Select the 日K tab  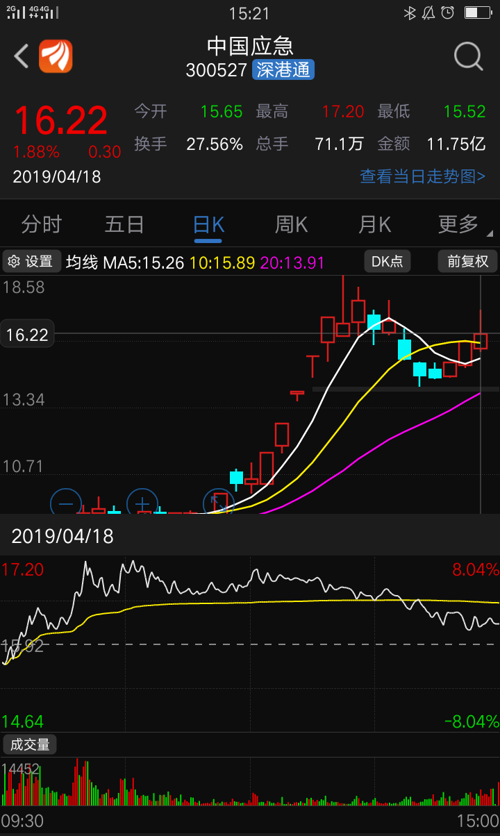[x=208, y=224]
